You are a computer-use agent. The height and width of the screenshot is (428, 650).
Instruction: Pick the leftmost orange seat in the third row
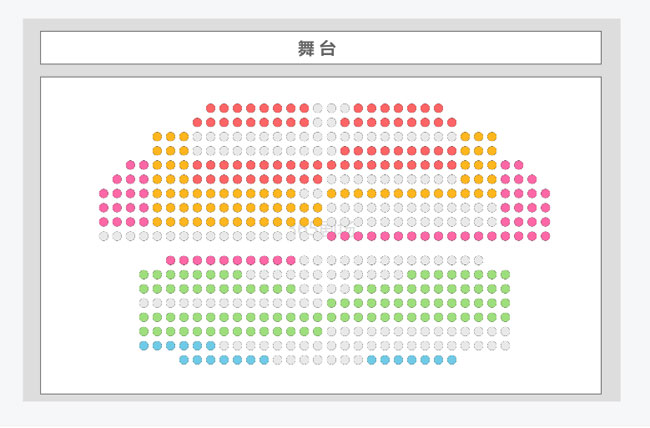(157, 137)
